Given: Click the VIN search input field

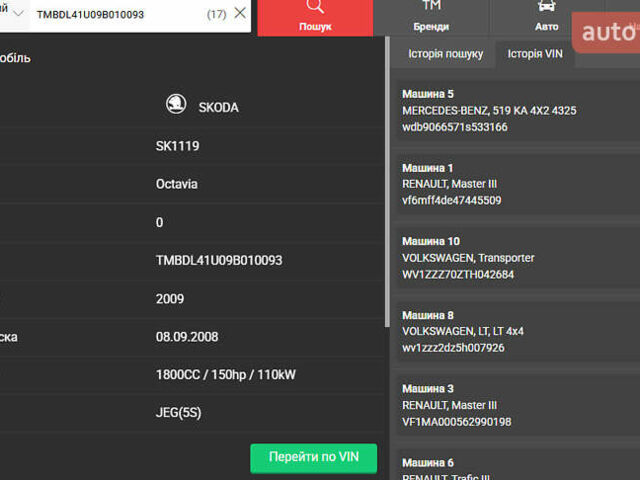Looking at the screenshot, I should 115,14.
